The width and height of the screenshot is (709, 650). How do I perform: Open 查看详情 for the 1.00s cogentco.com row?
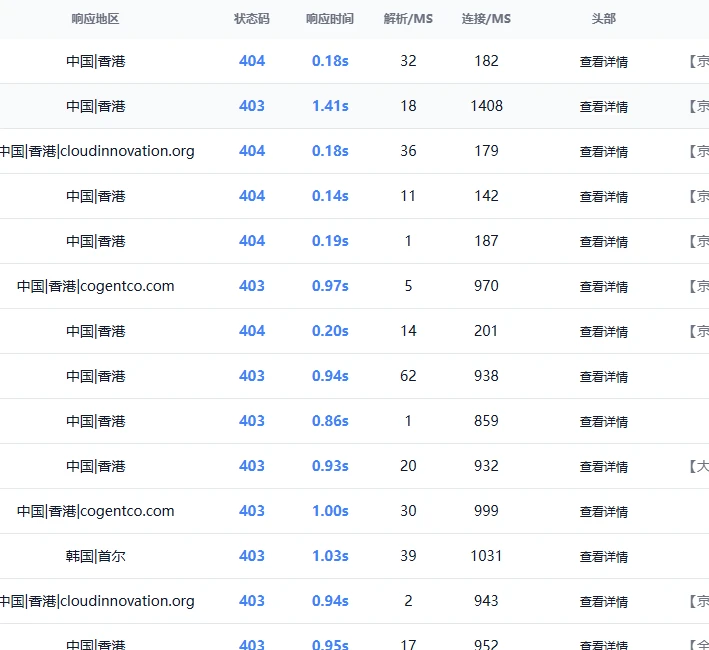tap(604, 512)
